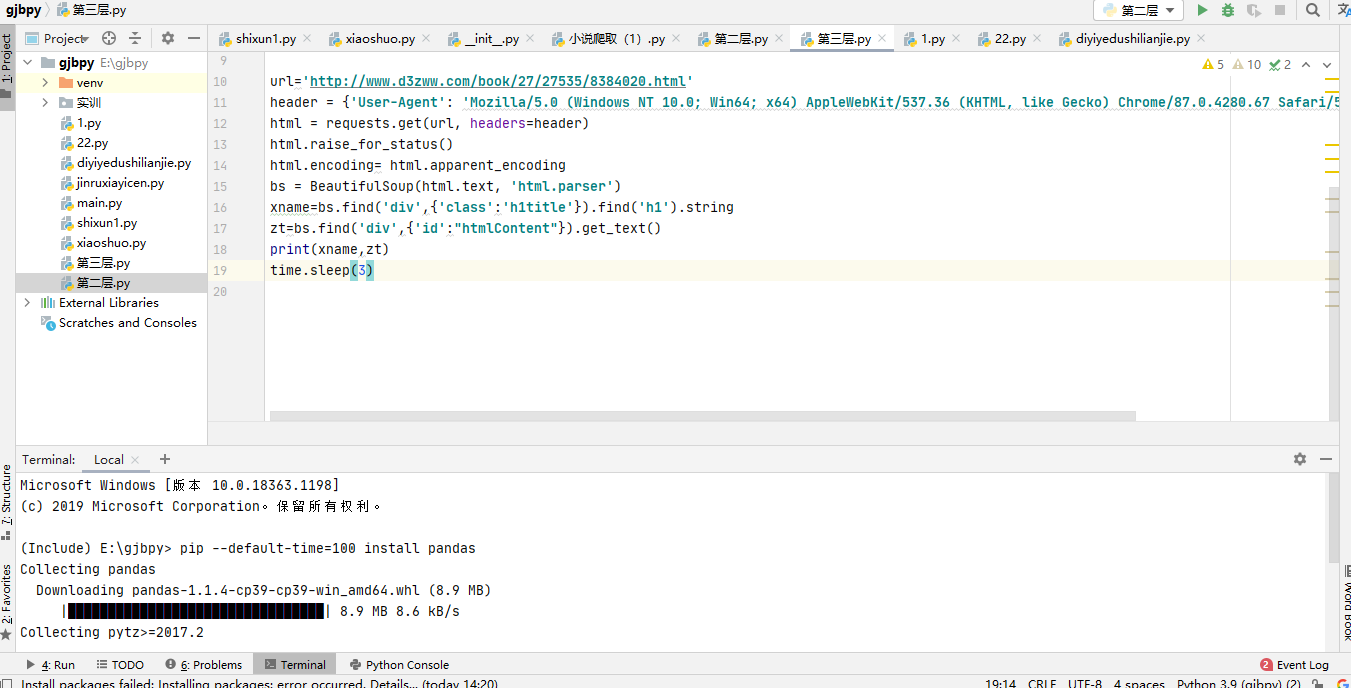This screenshot has width=1351, height=688.
Task: Open the TODO tool window
Action: tap(120, 665)
